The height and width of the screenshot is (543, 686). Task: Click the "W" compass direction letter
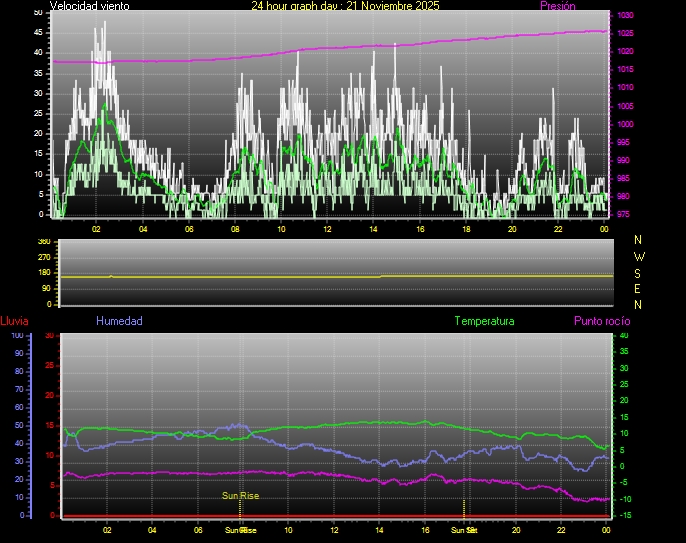pos(639,256)
